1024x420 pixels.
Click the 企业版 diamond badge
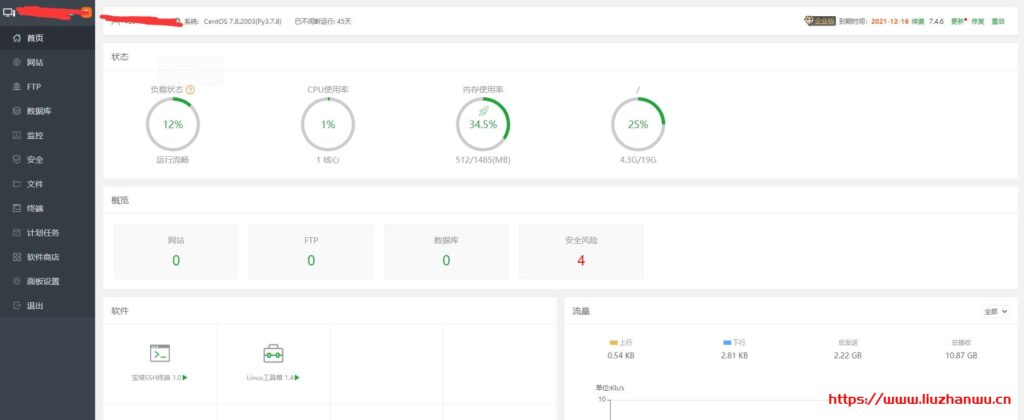819,20
